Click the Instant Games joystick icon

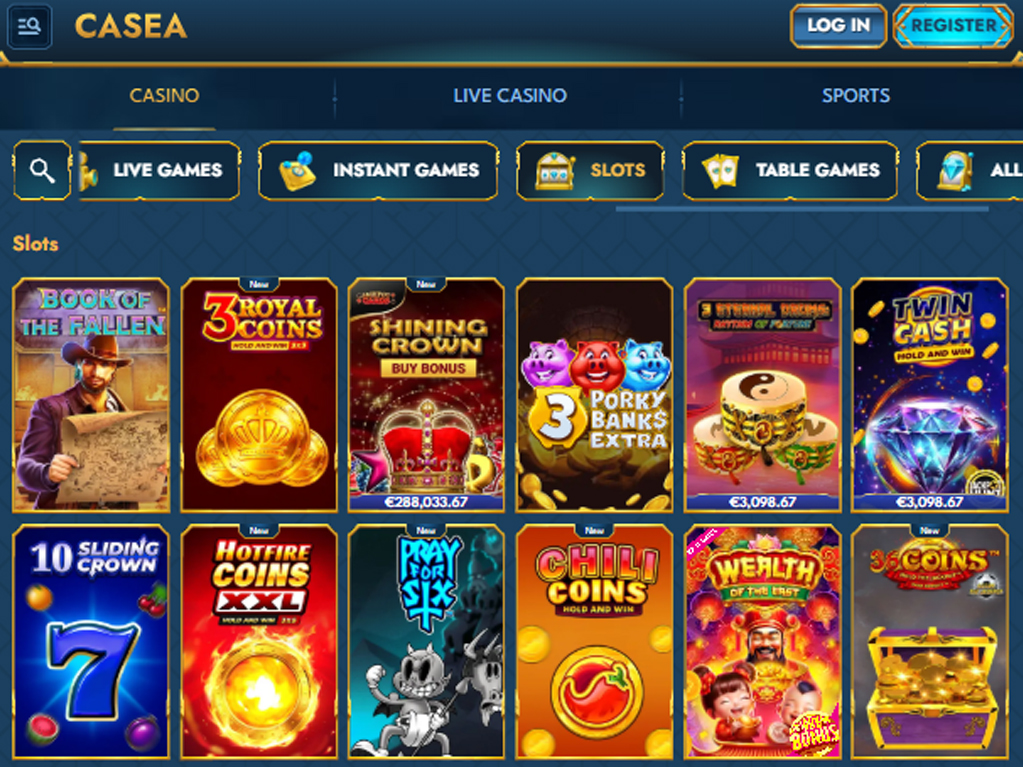[x=297, y=171]
